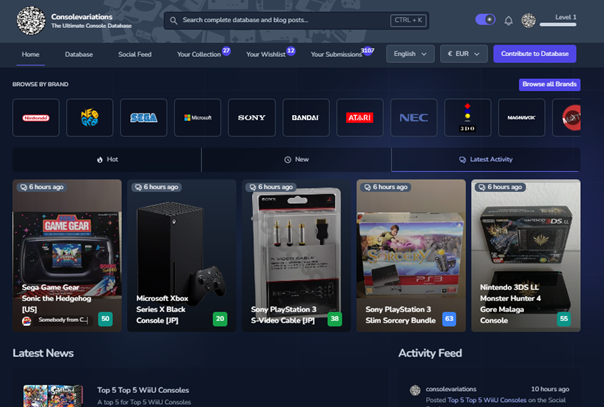The image size is (604, 408).
Task: Browse the Magnavox brand tile
Action: click(x=522, y=118)
